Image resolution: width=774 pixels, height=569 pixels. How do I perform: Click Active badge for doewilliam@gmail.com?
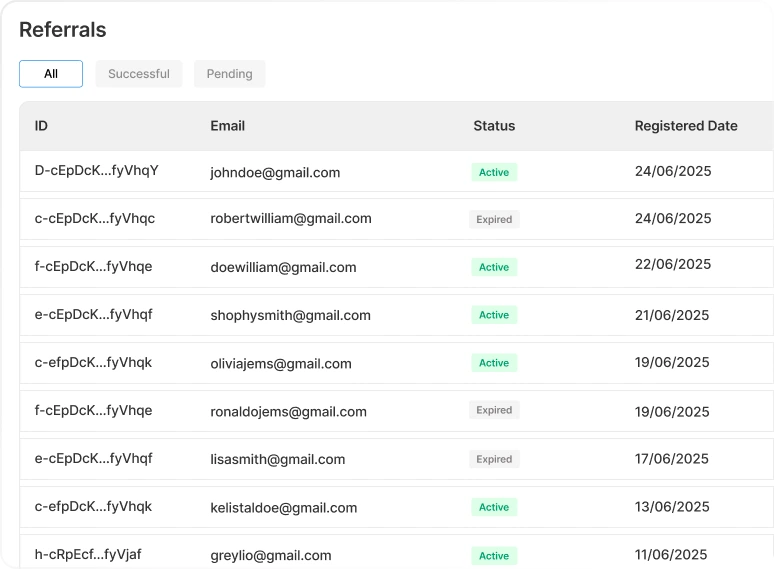click(x=494, y=267)
